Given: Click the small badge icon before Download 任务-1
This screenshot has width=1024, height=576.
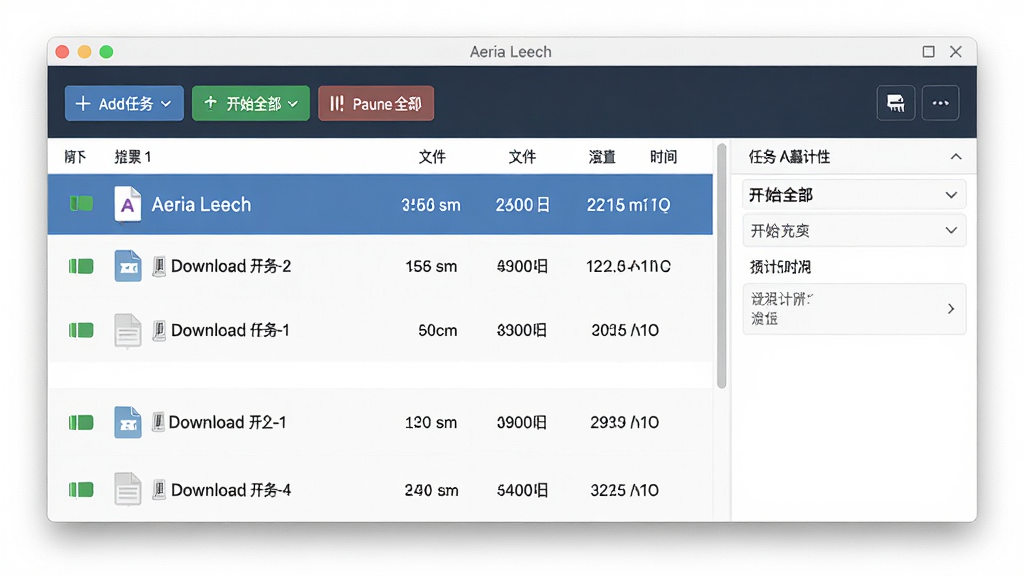Looking at the screenshot, I should pos(159,330).
